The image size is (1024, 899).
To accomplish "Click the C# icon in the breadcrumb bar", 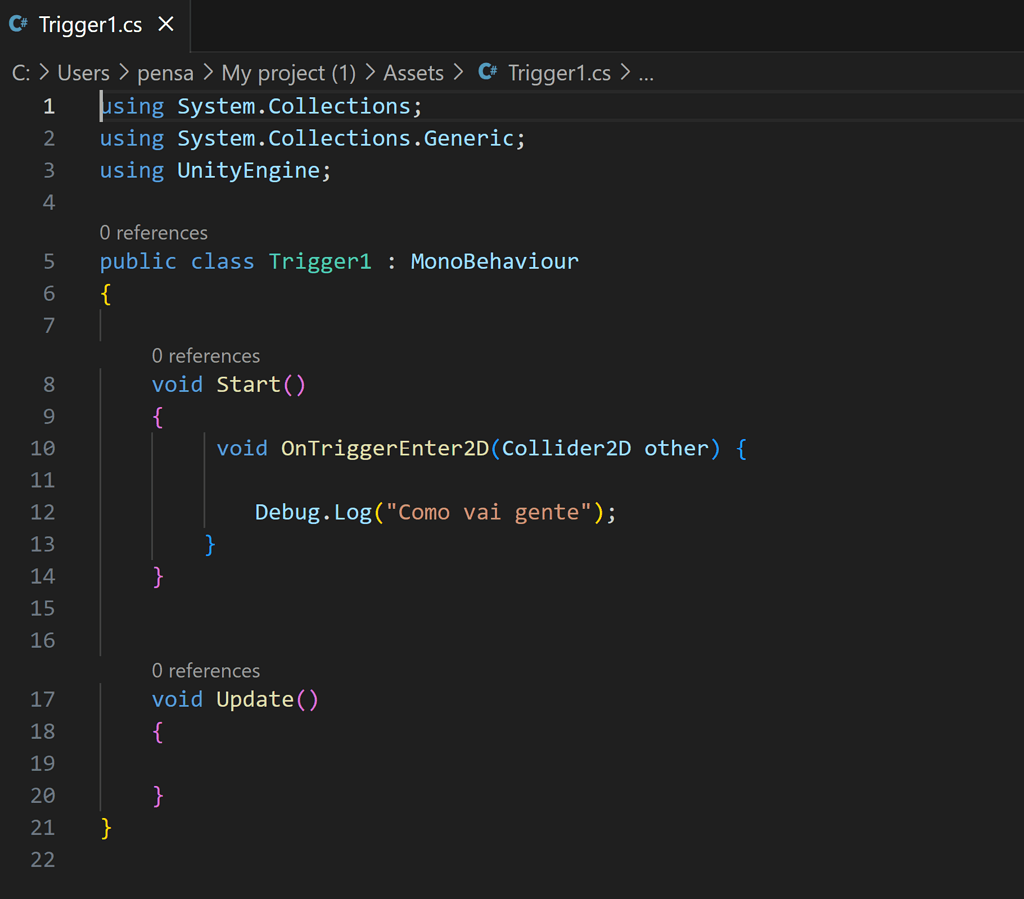I will click(487, 72).
